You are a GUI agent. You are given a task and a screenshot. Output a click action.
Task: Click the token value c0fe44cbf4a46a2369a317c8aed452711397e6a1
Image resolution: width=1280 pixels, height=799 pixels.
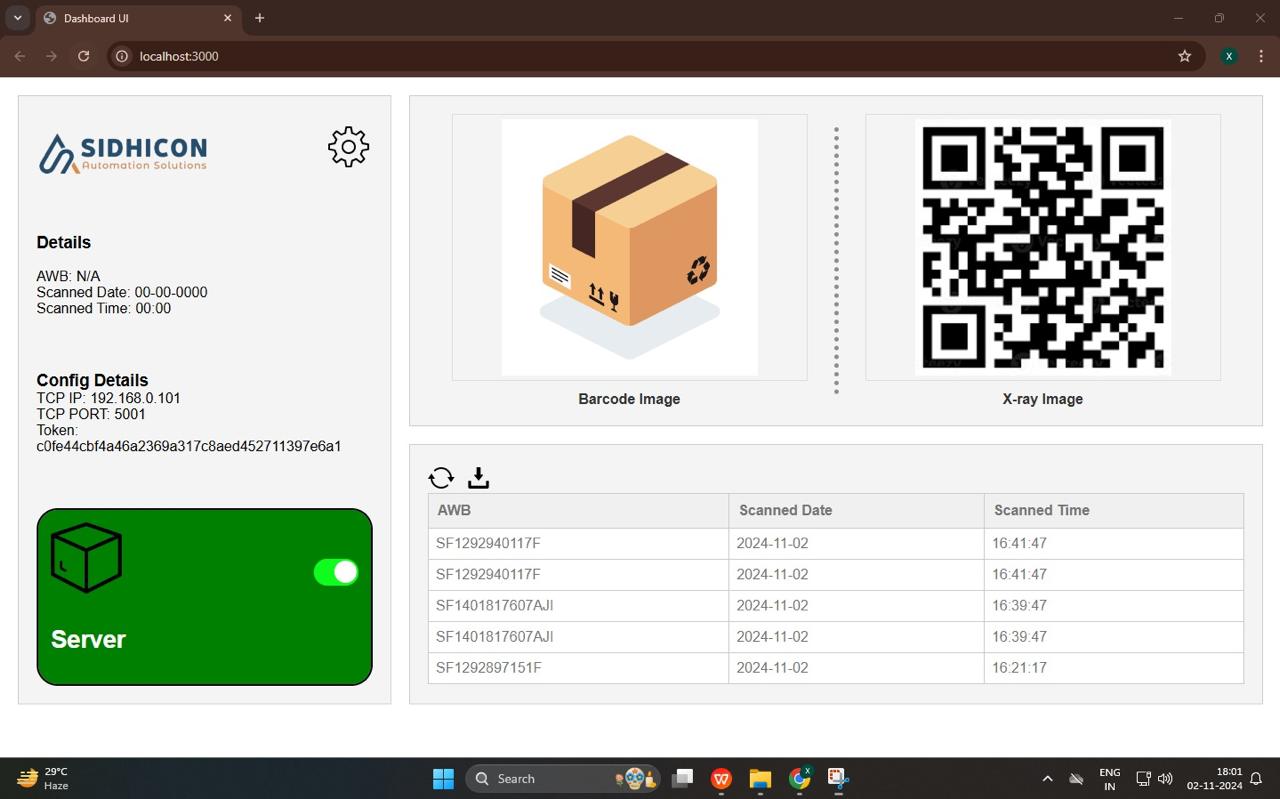click(189, 446)
